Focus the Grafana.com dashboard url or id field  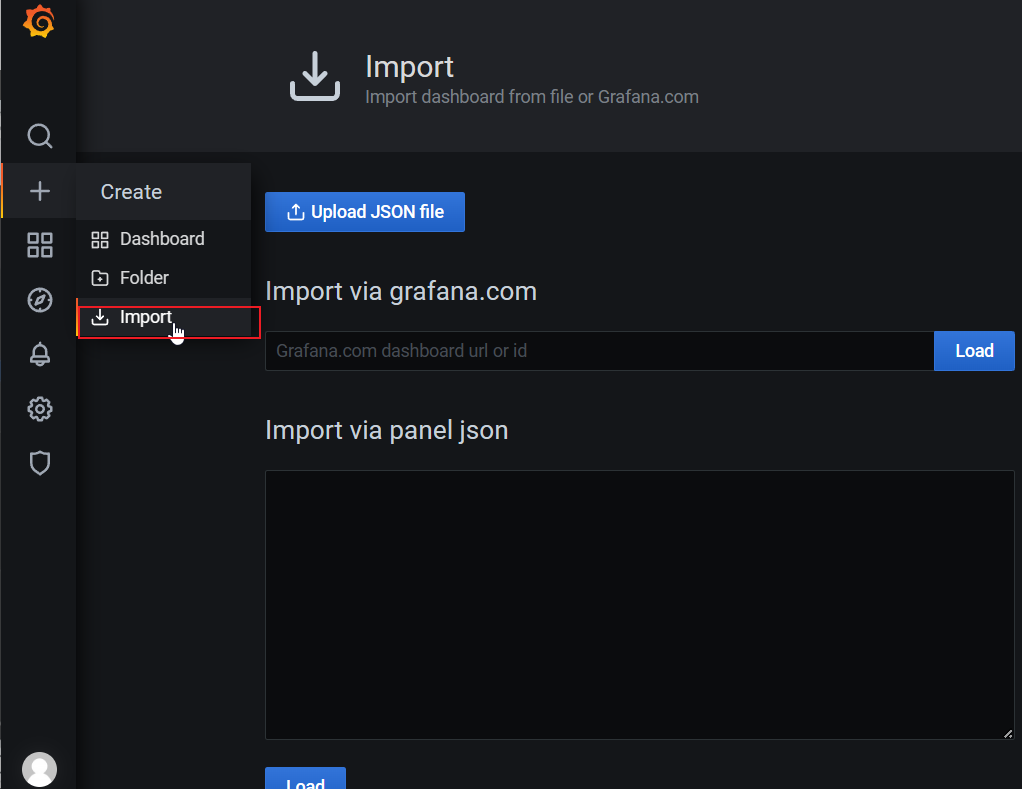(x=600, y=351)
